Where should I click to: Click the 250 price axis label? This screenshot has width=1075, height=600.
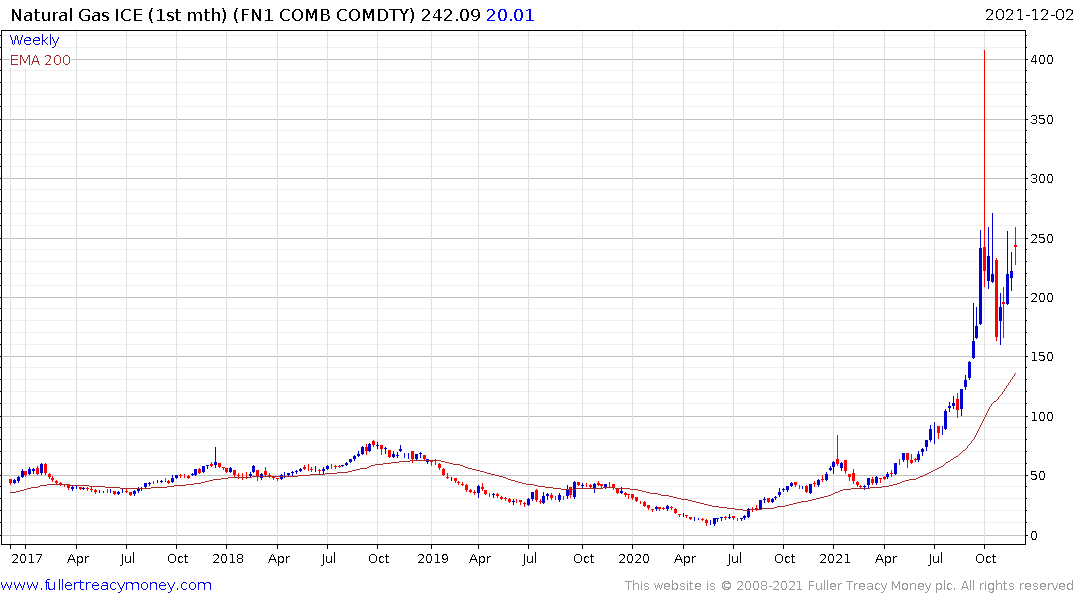[1042, 239]
